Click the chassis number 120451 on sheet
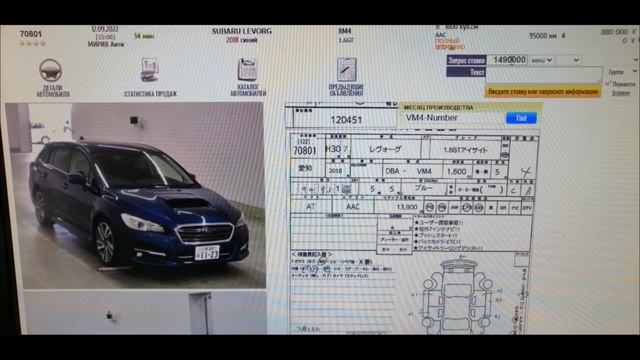The image size is (640, 360). 346,120
